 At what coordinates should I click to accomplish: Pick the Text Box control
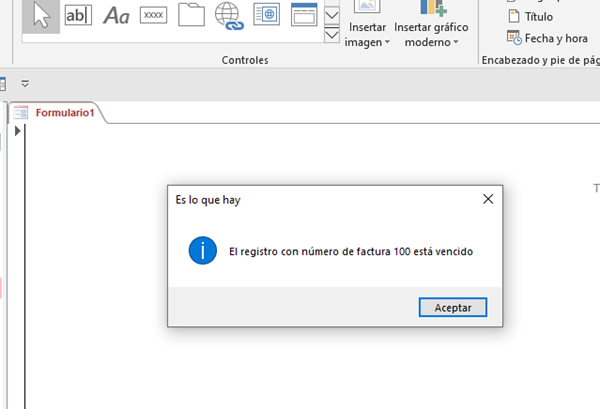78,16
